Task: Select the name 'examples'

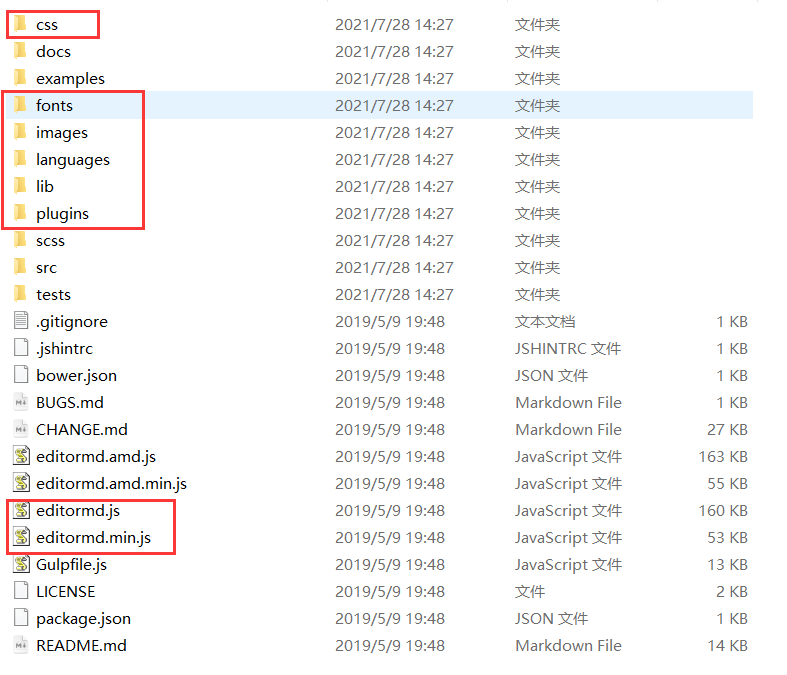Action: click(x=70, y=79)
